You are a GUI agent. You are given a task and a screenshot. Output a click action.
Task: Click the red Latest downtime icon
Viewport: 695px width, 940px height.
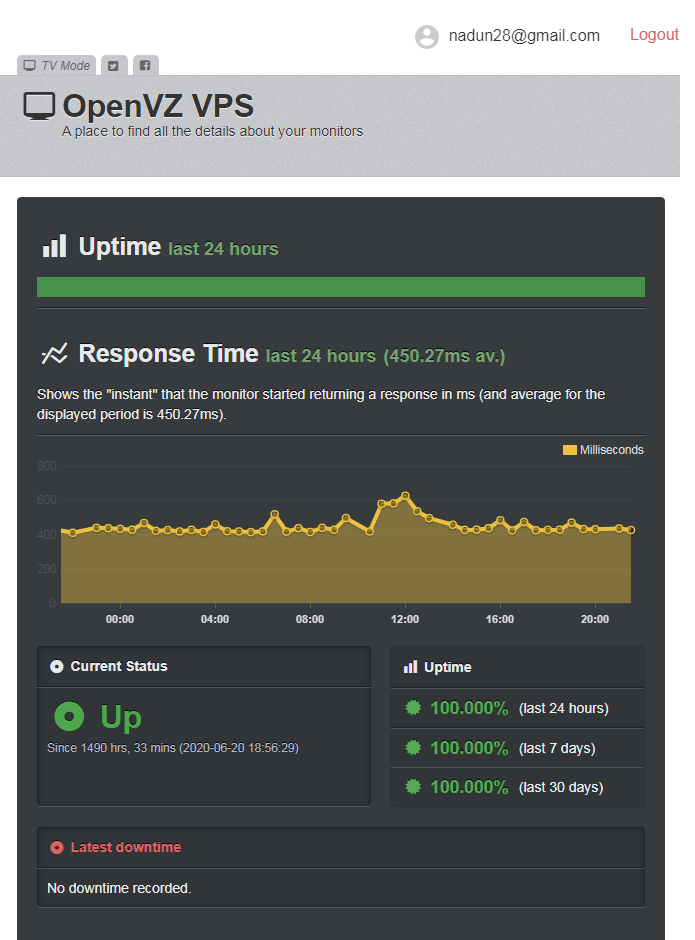(57, 848)
